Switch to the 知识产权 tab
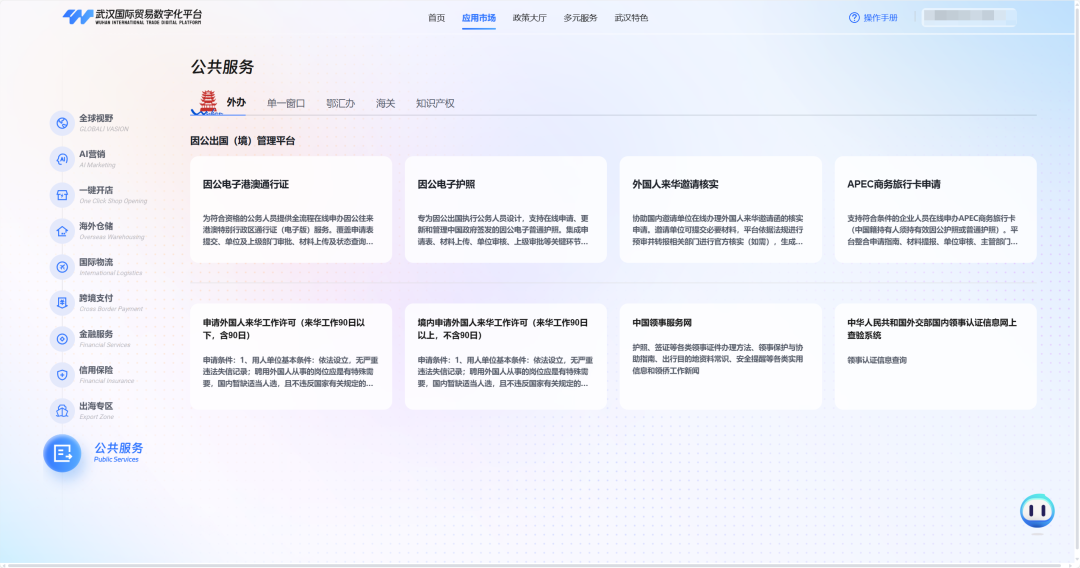The height and width of the screenshot is (568, 1080). pyautogui.click(x=435, y=103)
